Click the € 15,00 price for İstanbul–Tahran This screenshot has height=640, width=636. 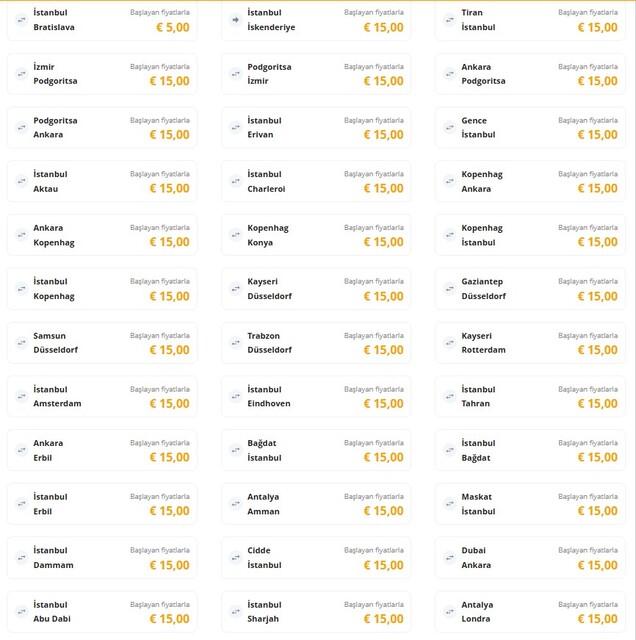[597, 404]
